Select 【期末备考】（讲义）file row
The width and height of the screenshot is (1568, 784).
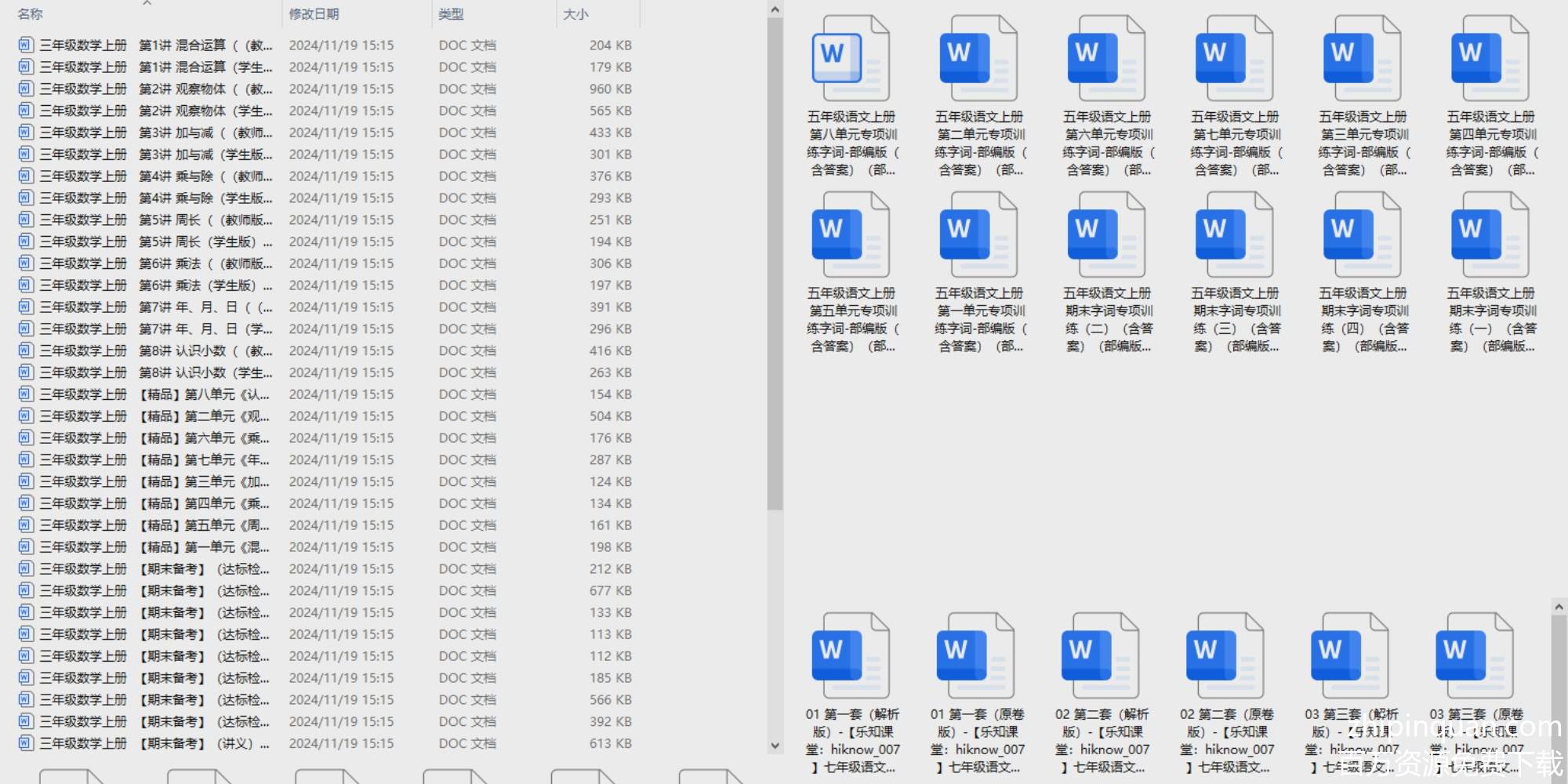[x=204, y=743]
